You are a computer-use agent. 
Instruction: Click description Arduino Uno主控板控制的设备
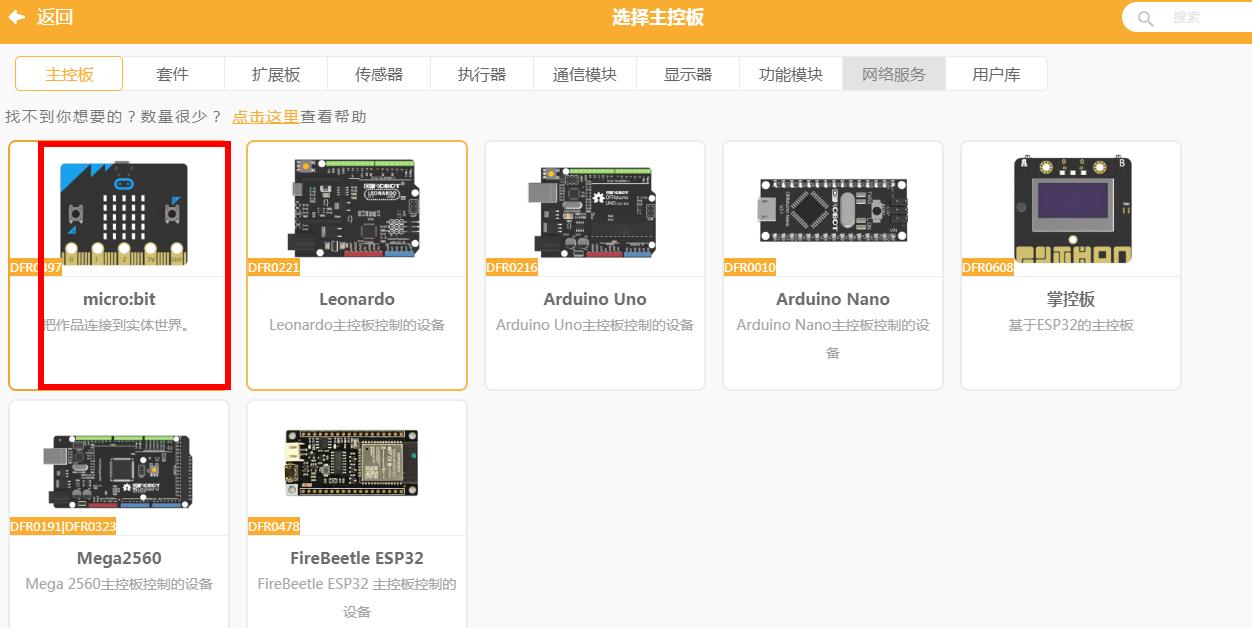[595, 325]
